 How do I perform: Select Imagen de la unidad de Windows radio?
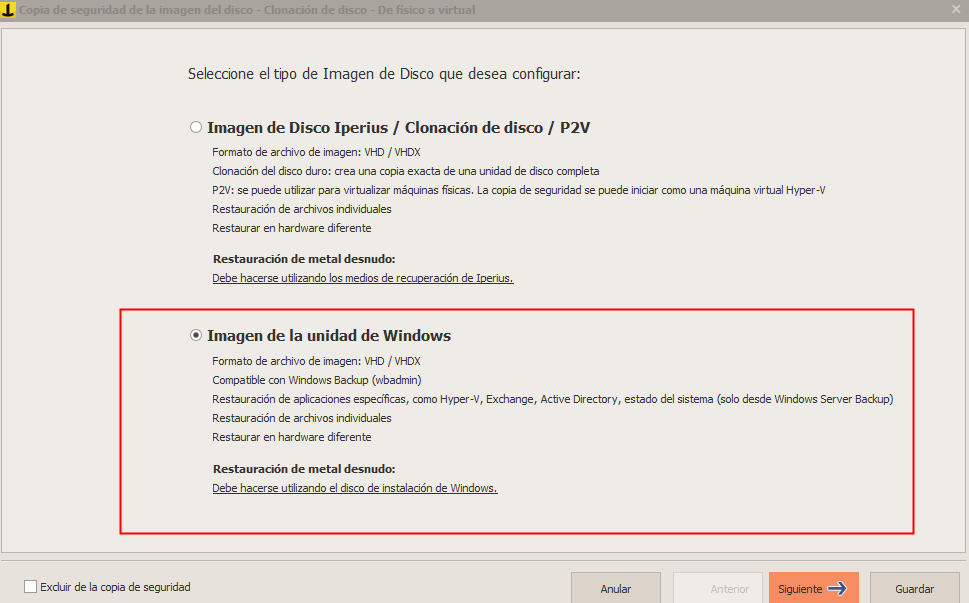pyautogui.click(x=196, y=335)
